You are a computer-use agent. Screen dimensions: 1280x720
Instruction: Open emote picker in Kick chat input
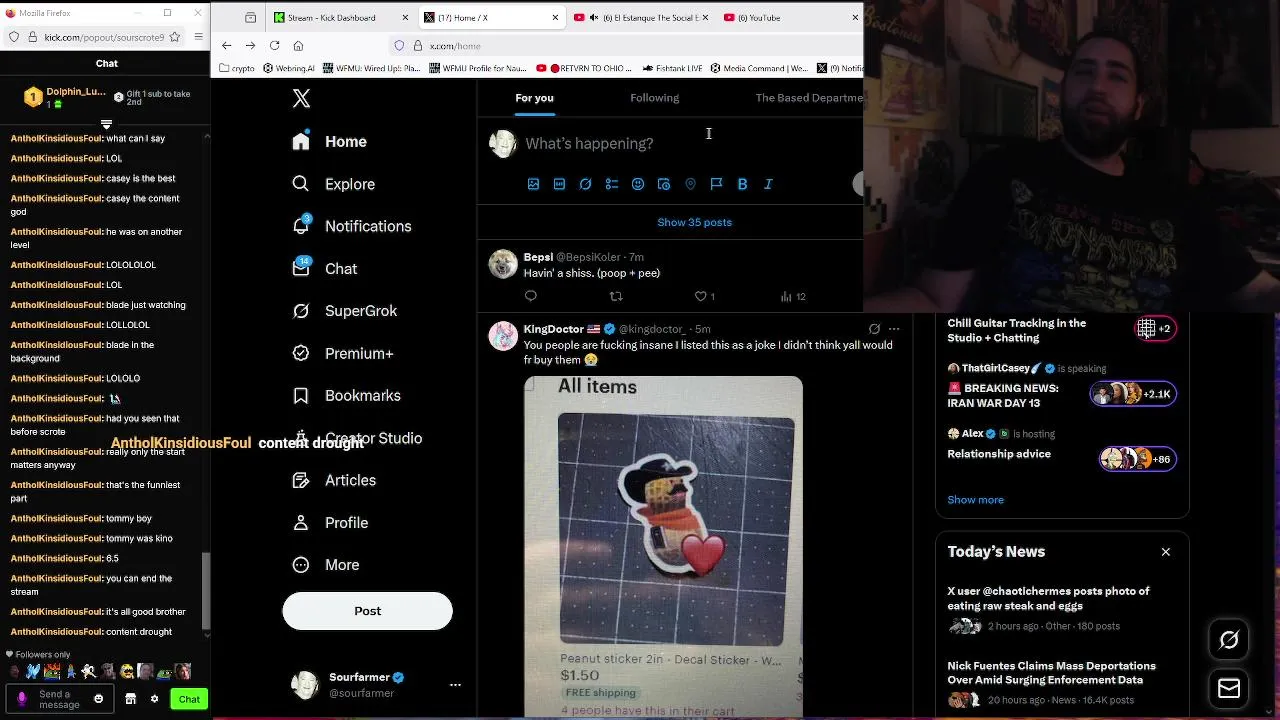(x=98, y=699)
